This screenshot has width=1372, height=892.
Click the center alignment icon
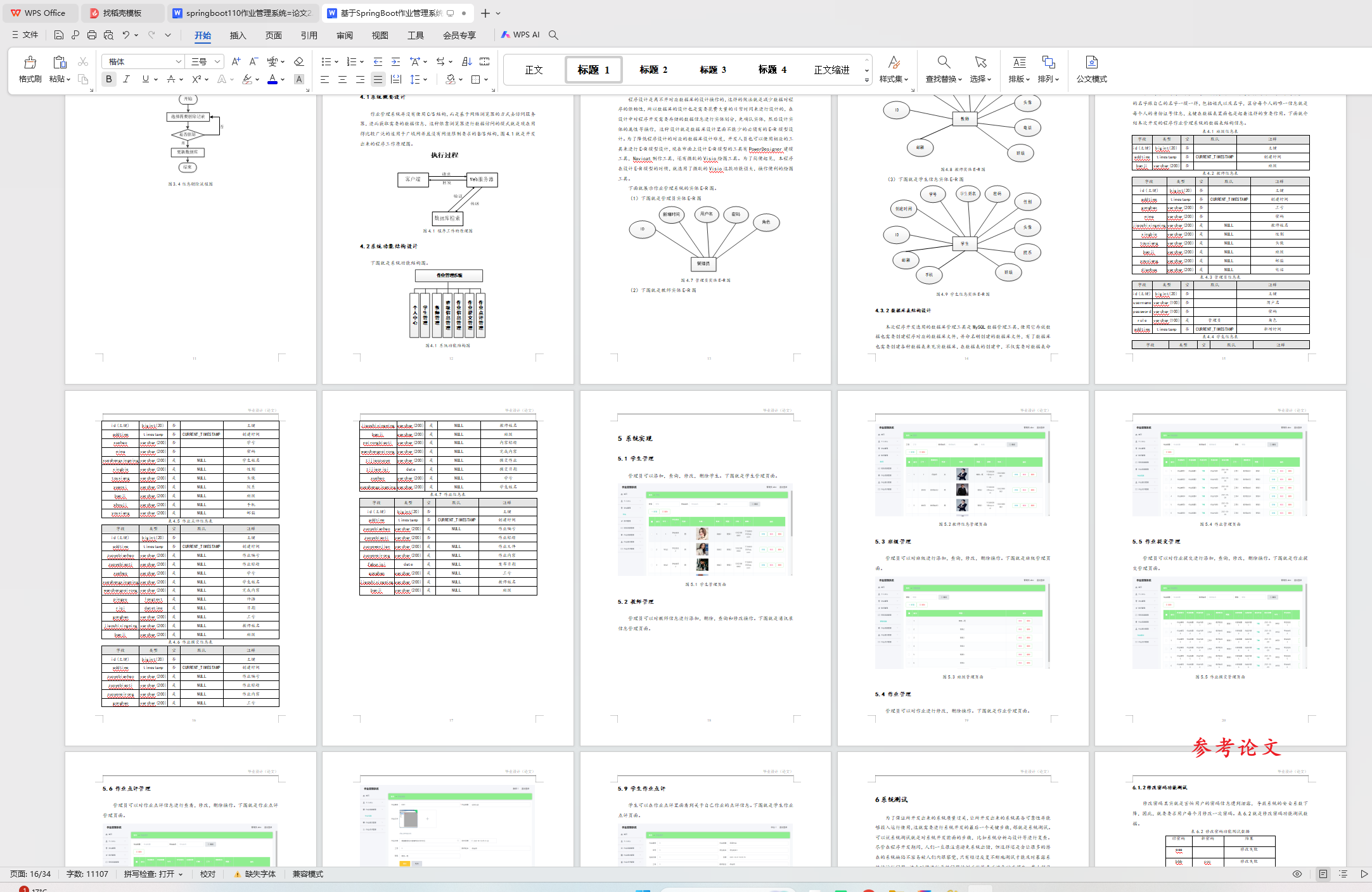342,79
